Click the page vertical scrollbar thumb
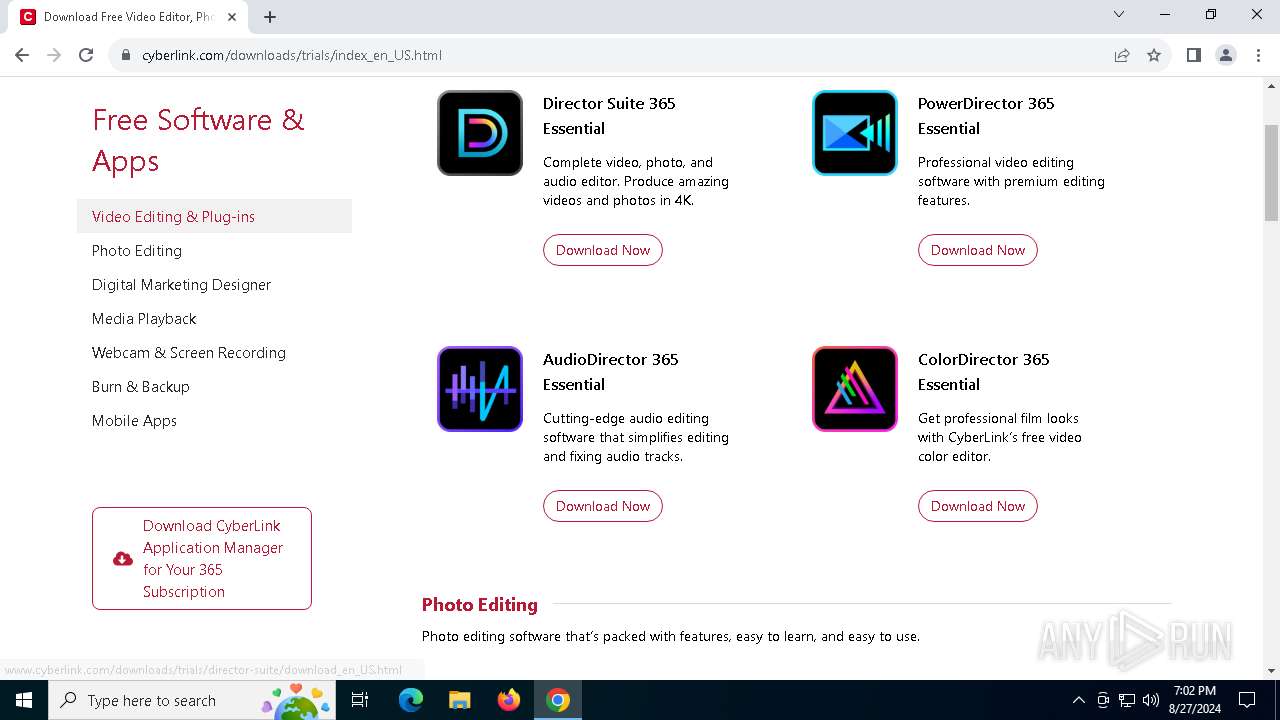Screen dimensions: 1280x720 coord(1272,172)
